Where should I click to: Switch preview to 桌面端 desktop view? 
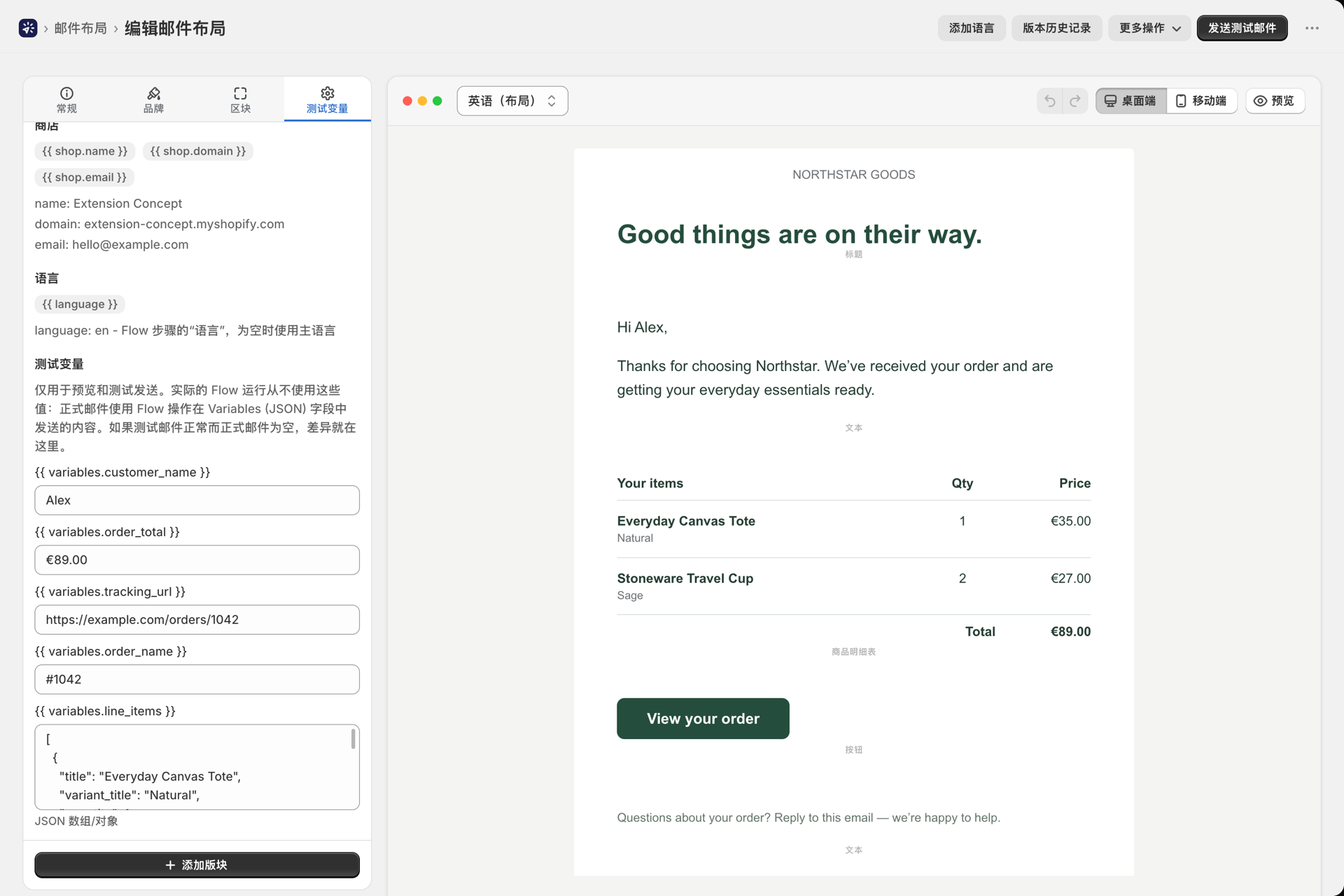[x=1130, y=101]
